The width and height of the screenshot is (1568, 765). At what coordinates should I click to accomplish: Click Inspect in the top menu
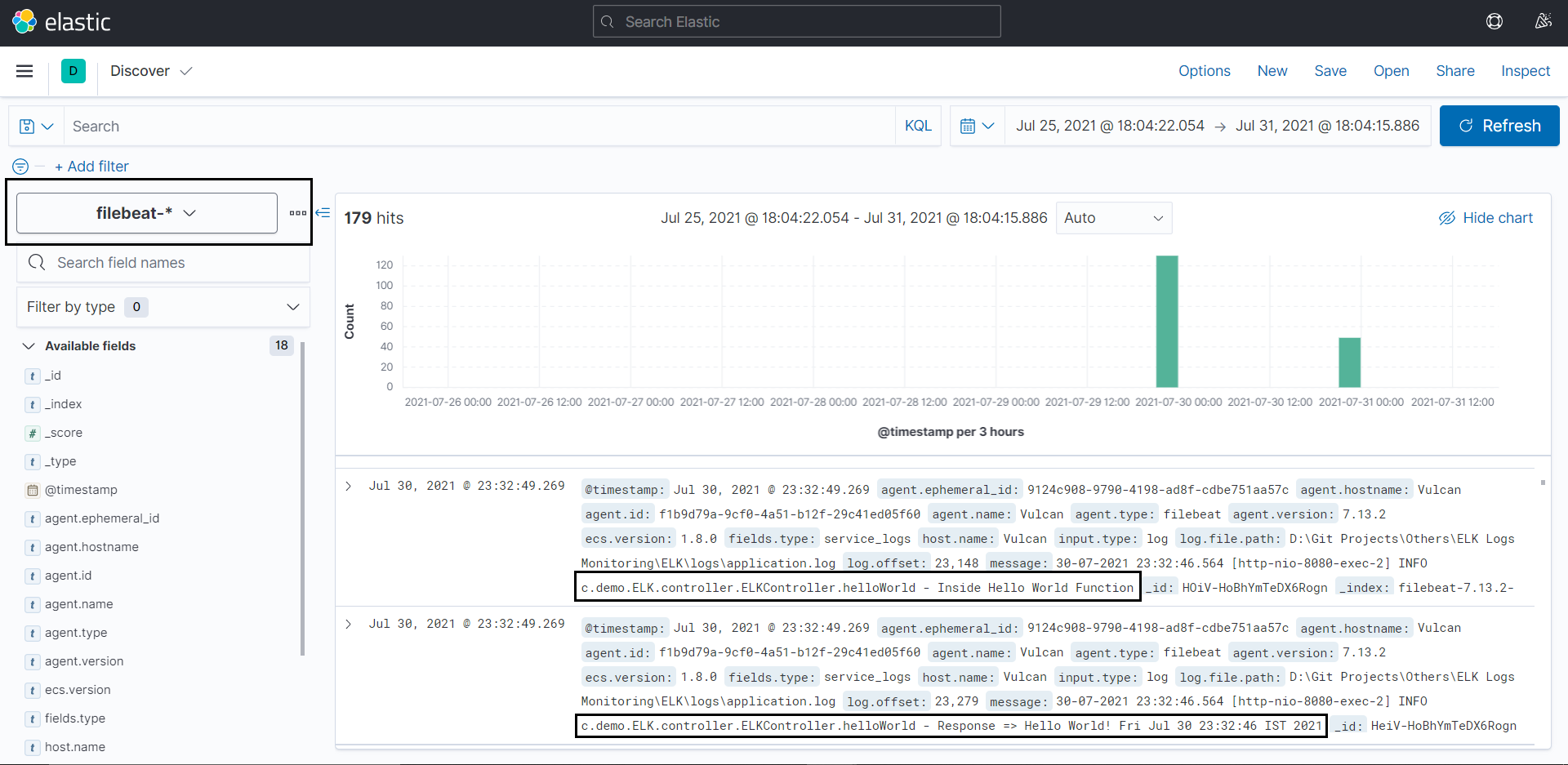1526,71
